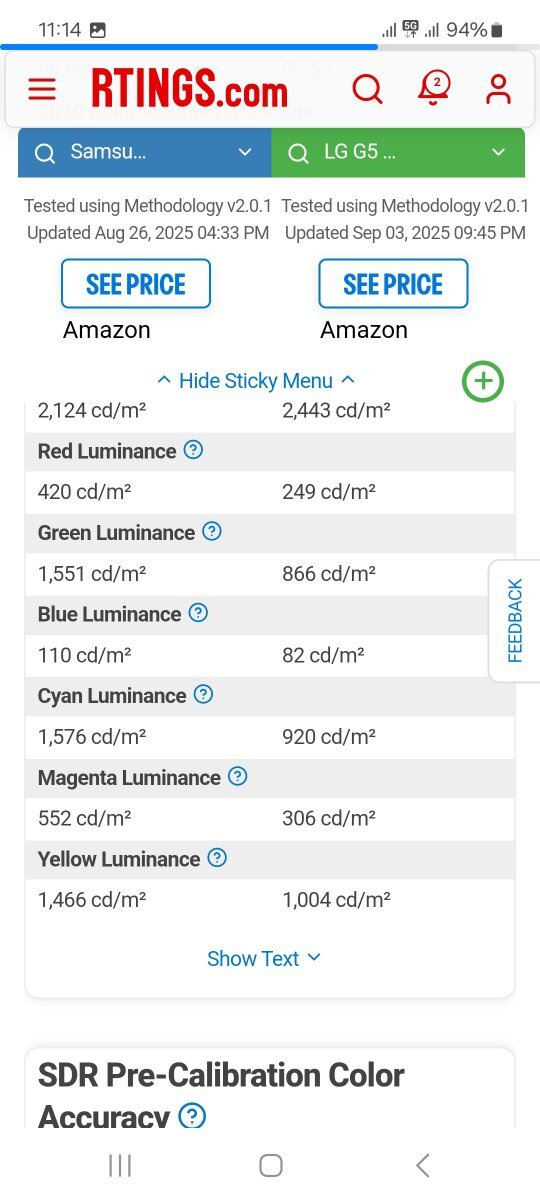The width and height of the screenshot is (540, 1200).
Task: Show help for Cyan Luminance
Action: pos(203,694)
